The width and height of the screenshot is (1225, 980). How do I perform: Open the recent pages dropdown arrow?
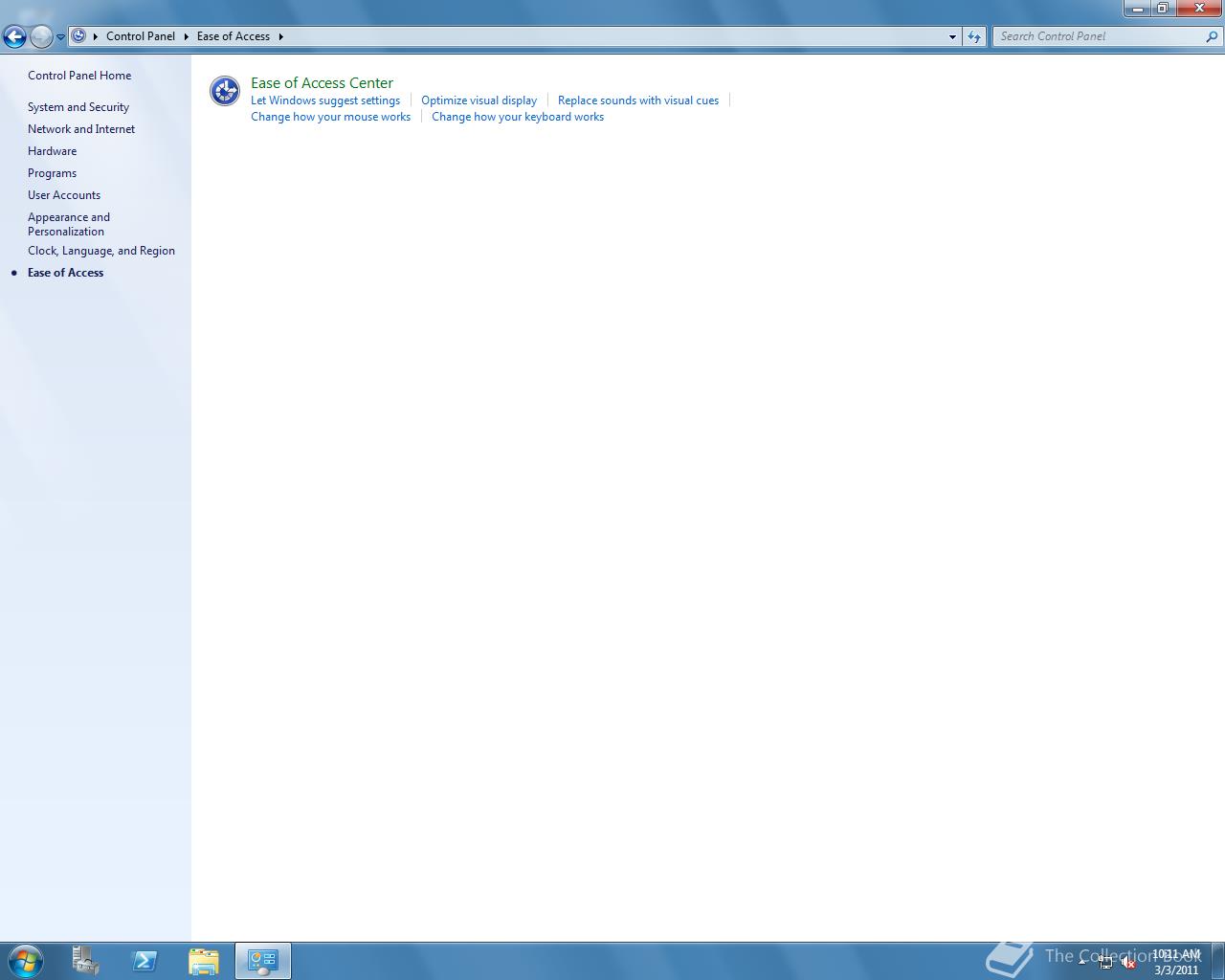pos(60,37)
